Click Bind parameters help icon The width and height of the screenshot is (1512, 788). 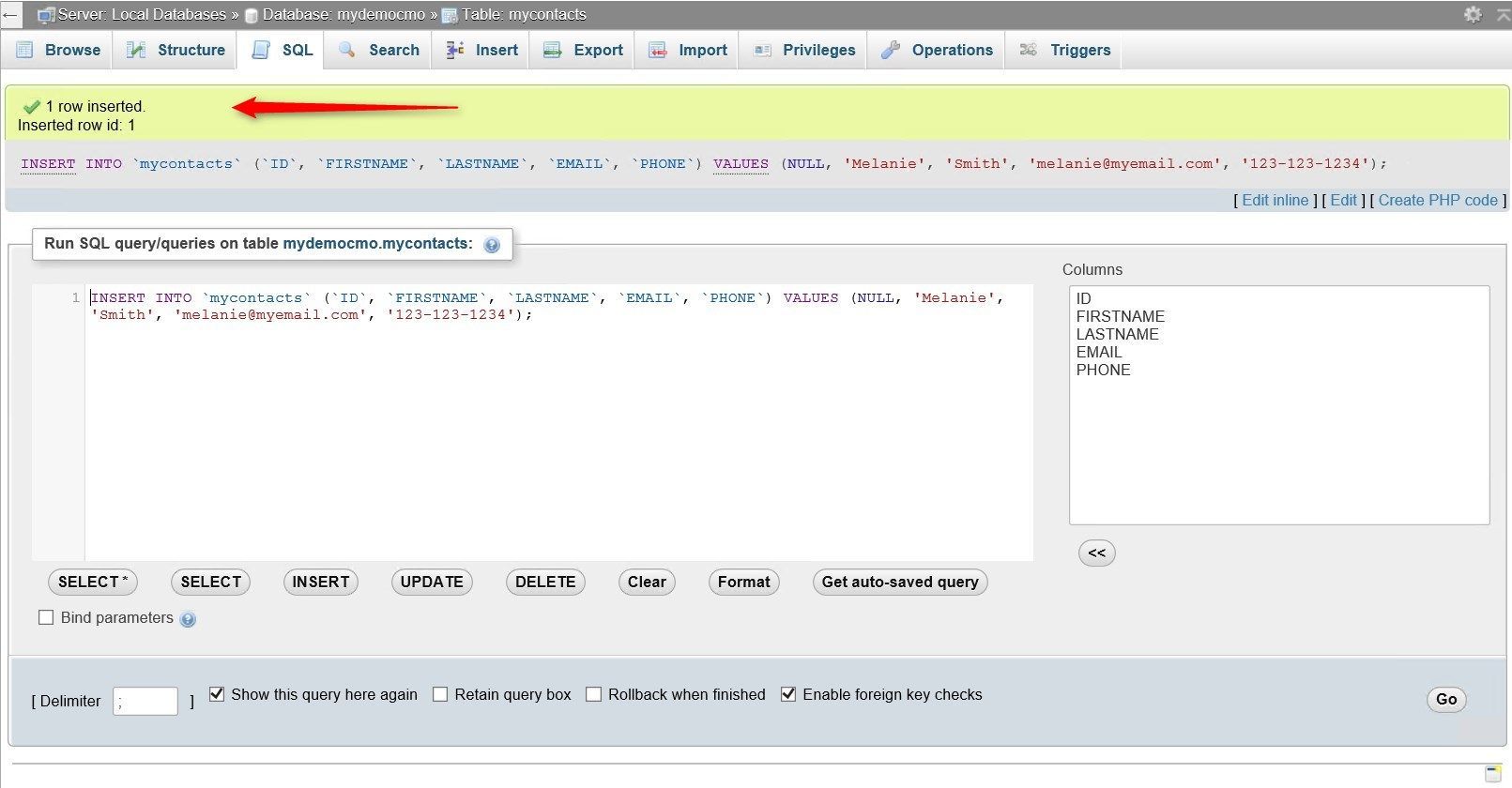click(x=188, y=619)
